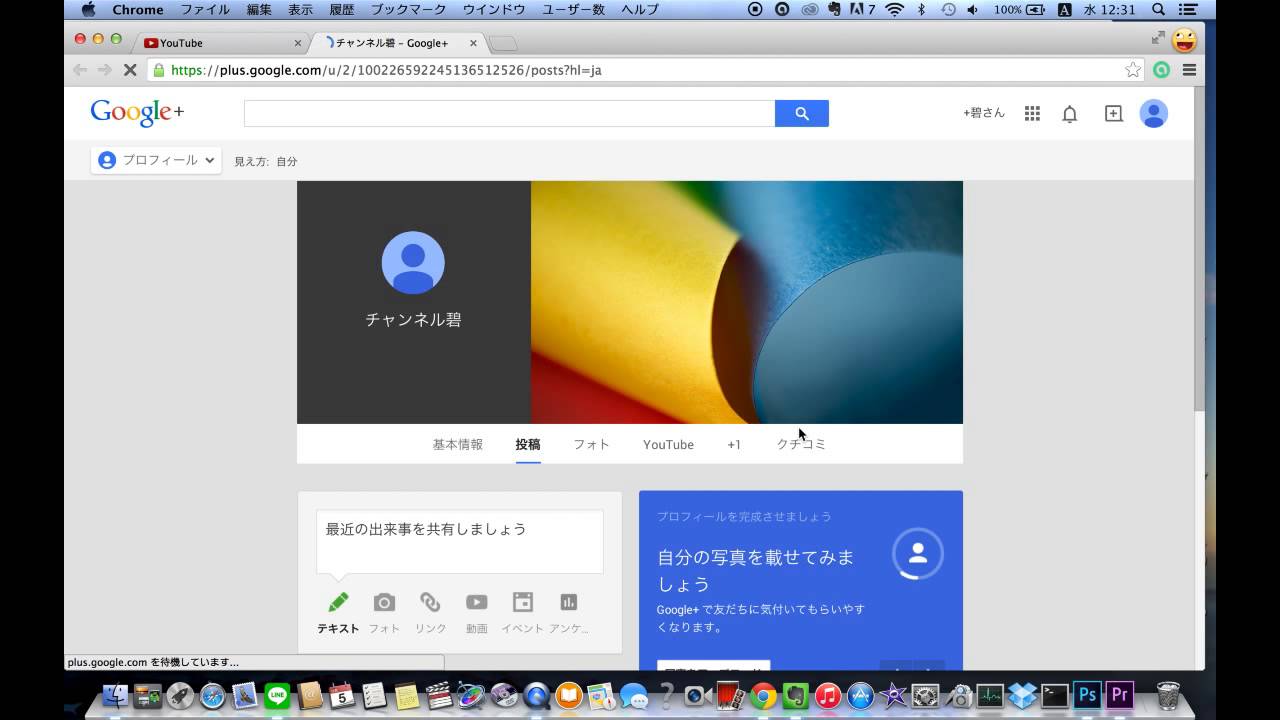The image size is (1280, 720).
Task: Open the Chrome application menu
Action: point(138,9)
